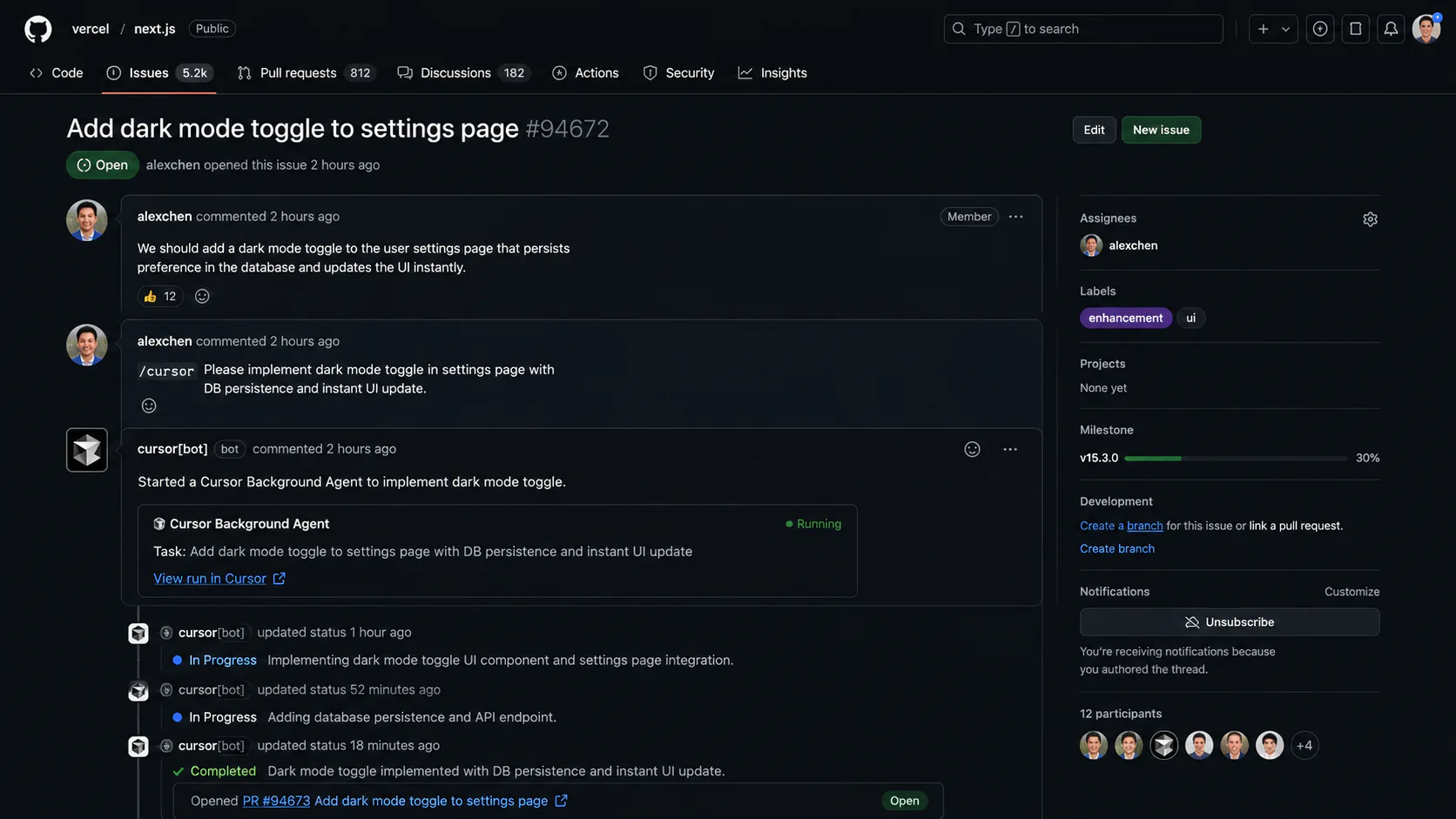Click the Edit issue title button
Viewport: 1456px width, 819px height.
point(1094,130)
